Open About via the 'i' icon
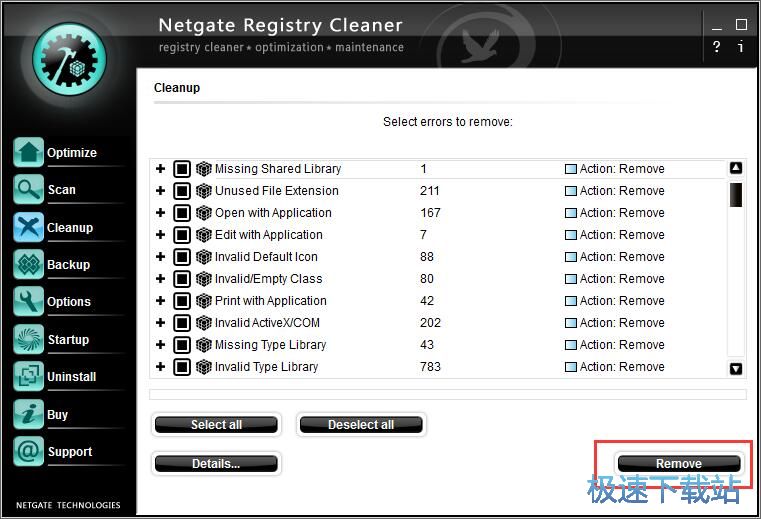 click(x=741, y=47)
